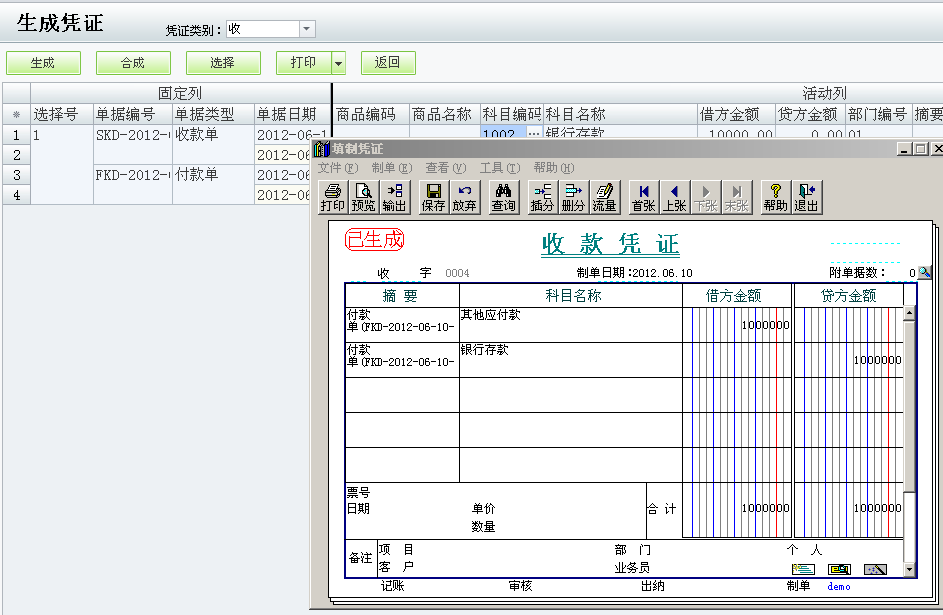This screenshot has width=943, height=615.
Task: Click the text-lines icon below 个人
Action: (x=803, y=569)
